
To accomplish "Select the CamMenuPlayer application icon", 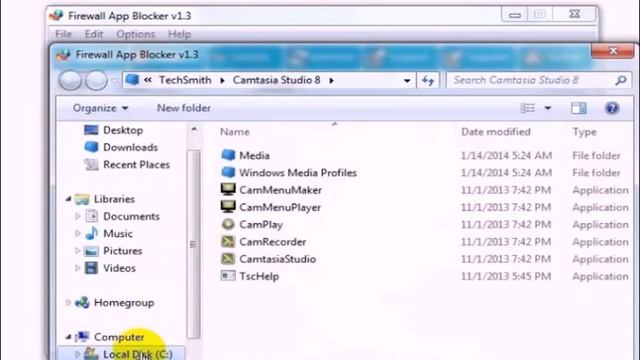I will pyautogui.click(x=228, y=207).
